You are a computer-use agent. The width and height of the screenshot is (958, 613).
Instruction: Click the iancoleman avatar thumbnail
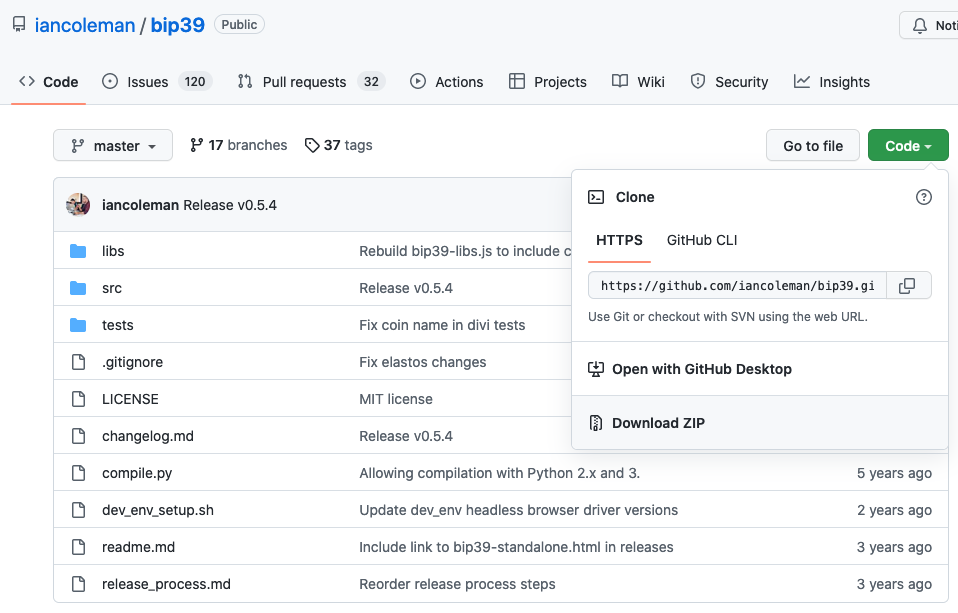click(x=78, y=205)
